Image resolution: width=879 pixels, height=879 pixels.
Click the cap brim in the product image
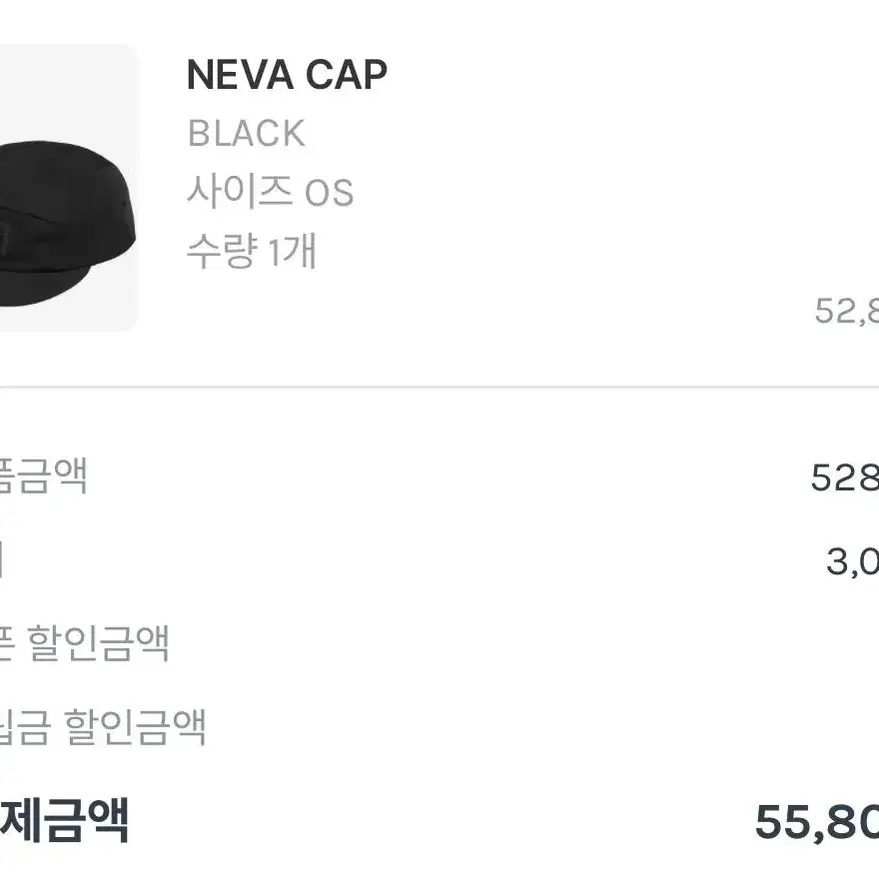pyautogui.click(x=45, y=286)
